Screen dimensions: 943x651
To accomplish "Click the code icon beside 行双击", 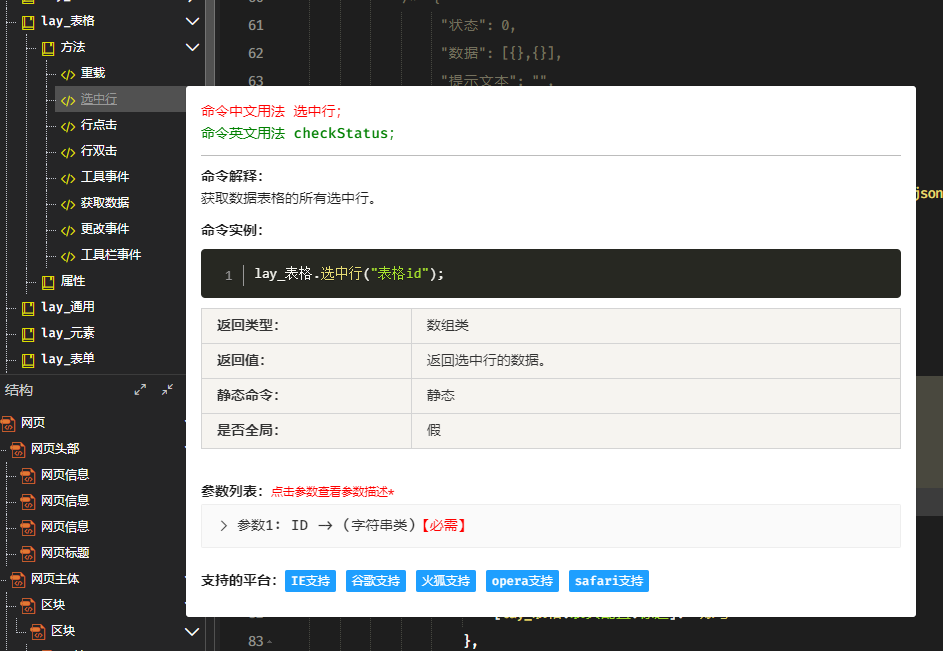I will (x=68, y=152).
